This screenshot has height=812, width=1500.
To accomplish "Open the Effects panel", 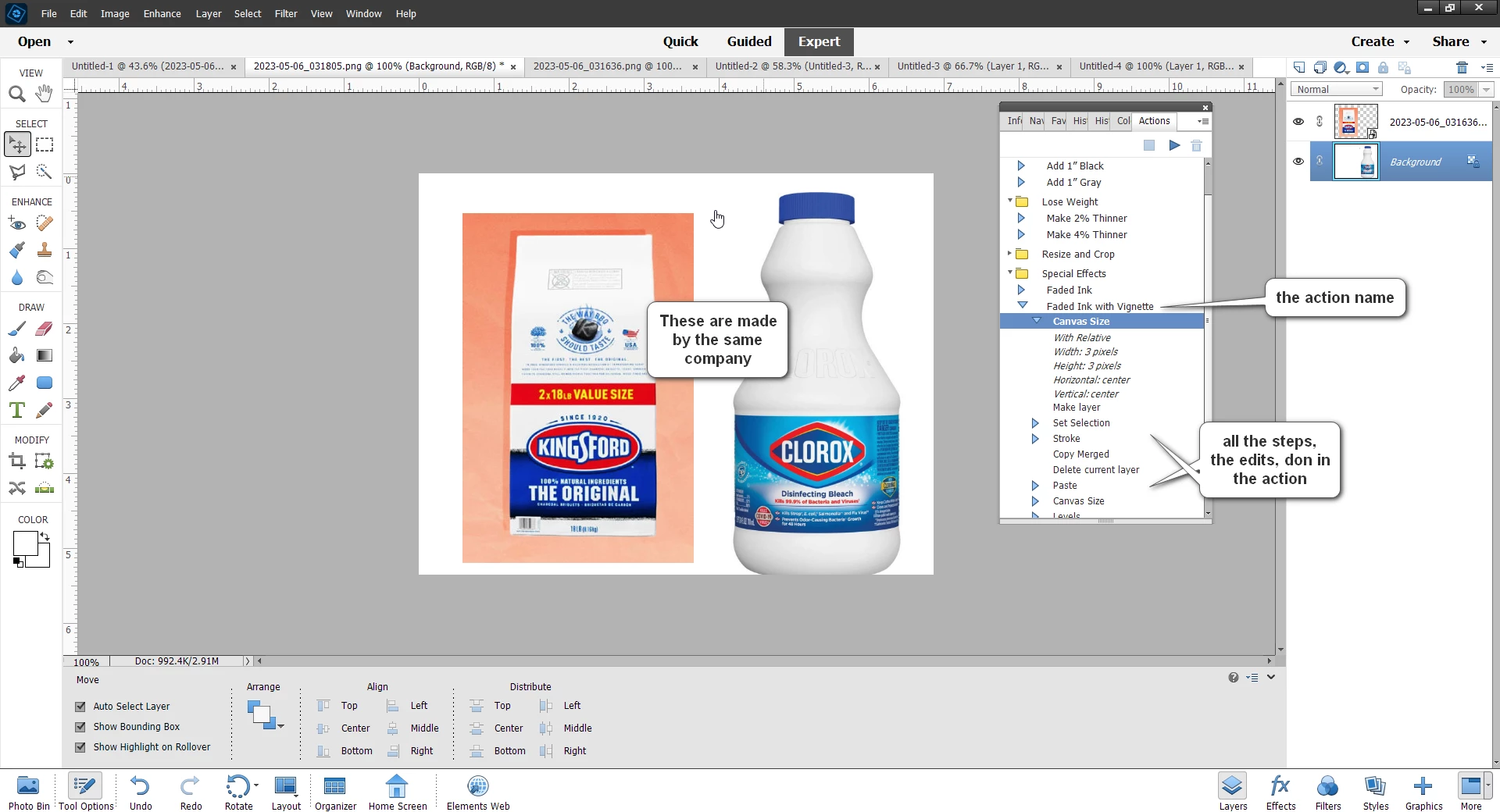I will coord(1280,792).
